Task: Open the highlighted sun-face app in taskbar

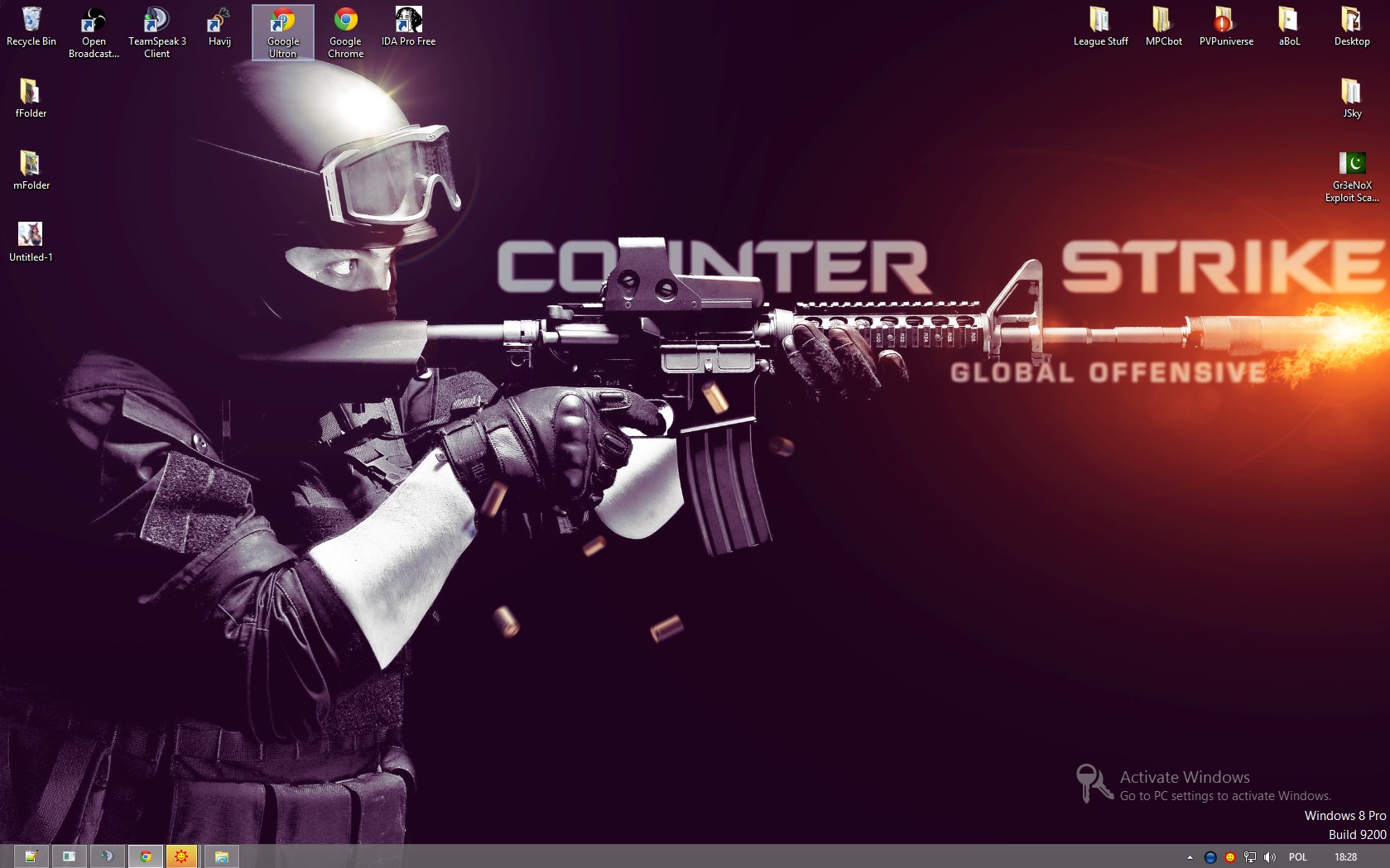Action: click(181, 856)
